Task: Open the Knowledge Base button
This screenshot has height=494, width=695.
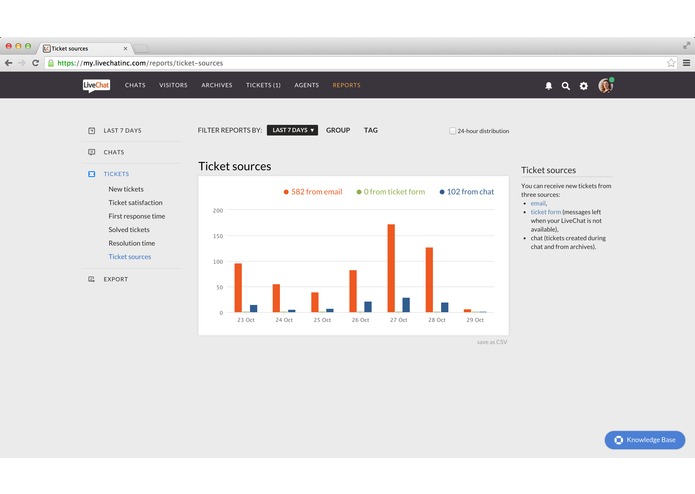Action: tap(645, 440)
